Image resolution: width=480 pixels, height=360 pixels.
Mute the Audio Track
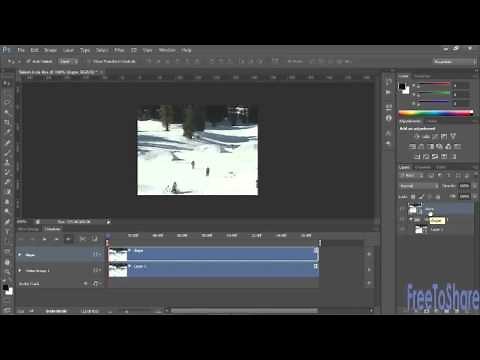(86, 284)
